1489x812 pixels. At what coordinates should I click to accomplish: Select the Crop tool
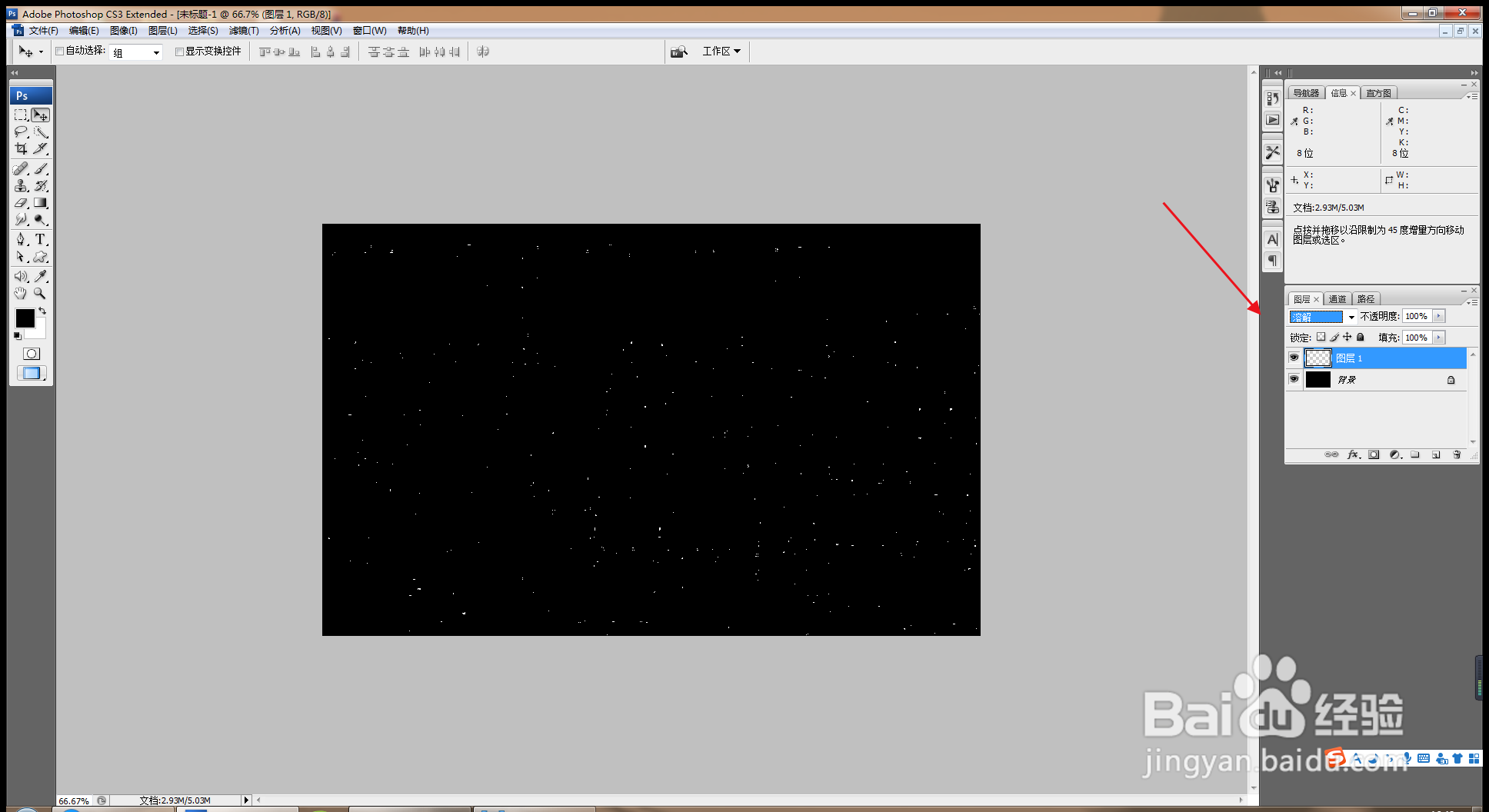(x=22, y=149)
